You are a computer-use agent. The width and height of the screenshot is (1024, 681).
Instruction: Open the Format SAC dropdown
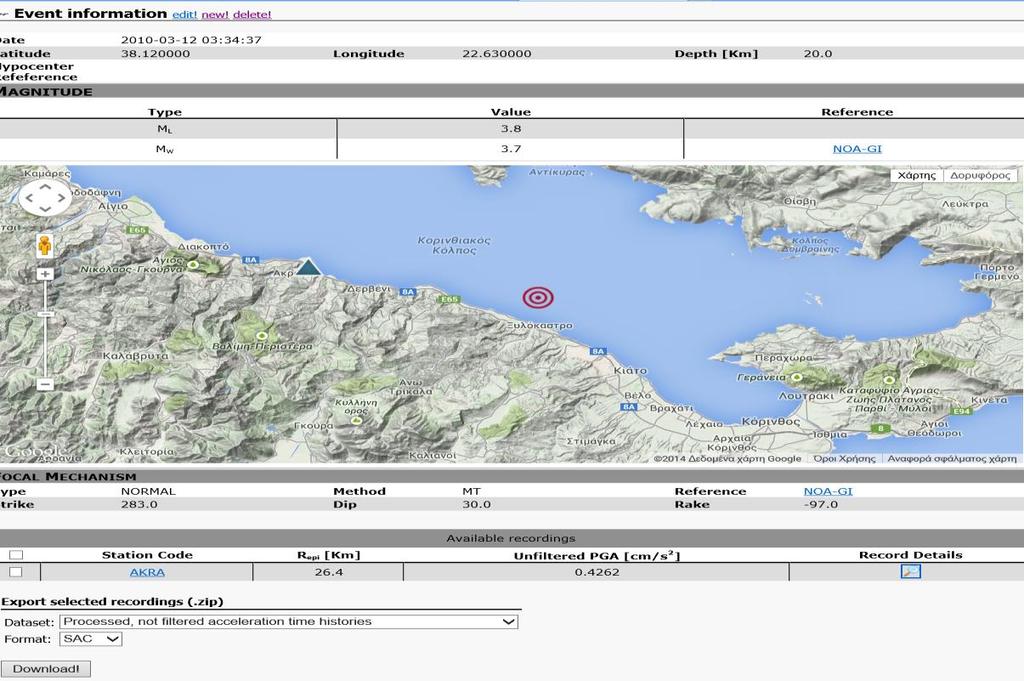(91, 639)
